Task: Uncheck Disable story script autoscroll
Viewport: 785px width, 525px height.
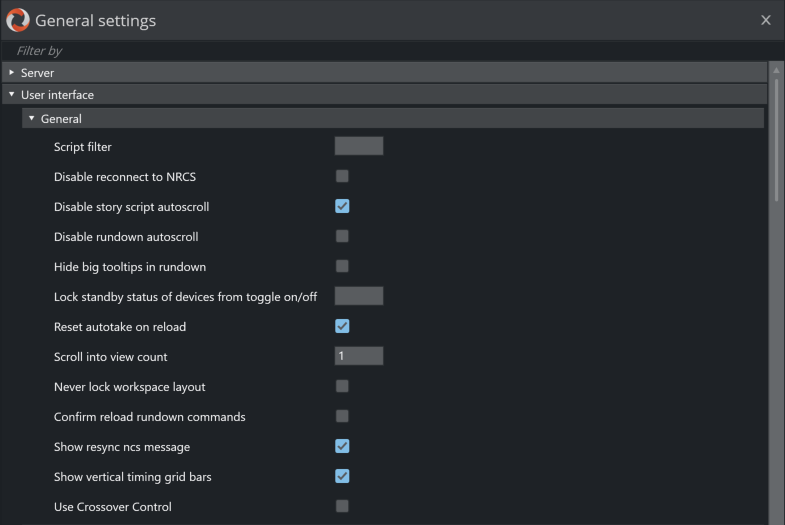Action: (342, 206)
